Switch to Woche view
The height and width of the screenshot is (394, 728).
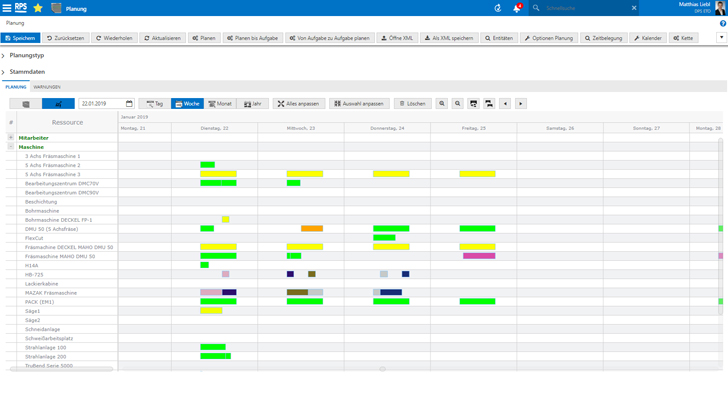tap(187, 103)
